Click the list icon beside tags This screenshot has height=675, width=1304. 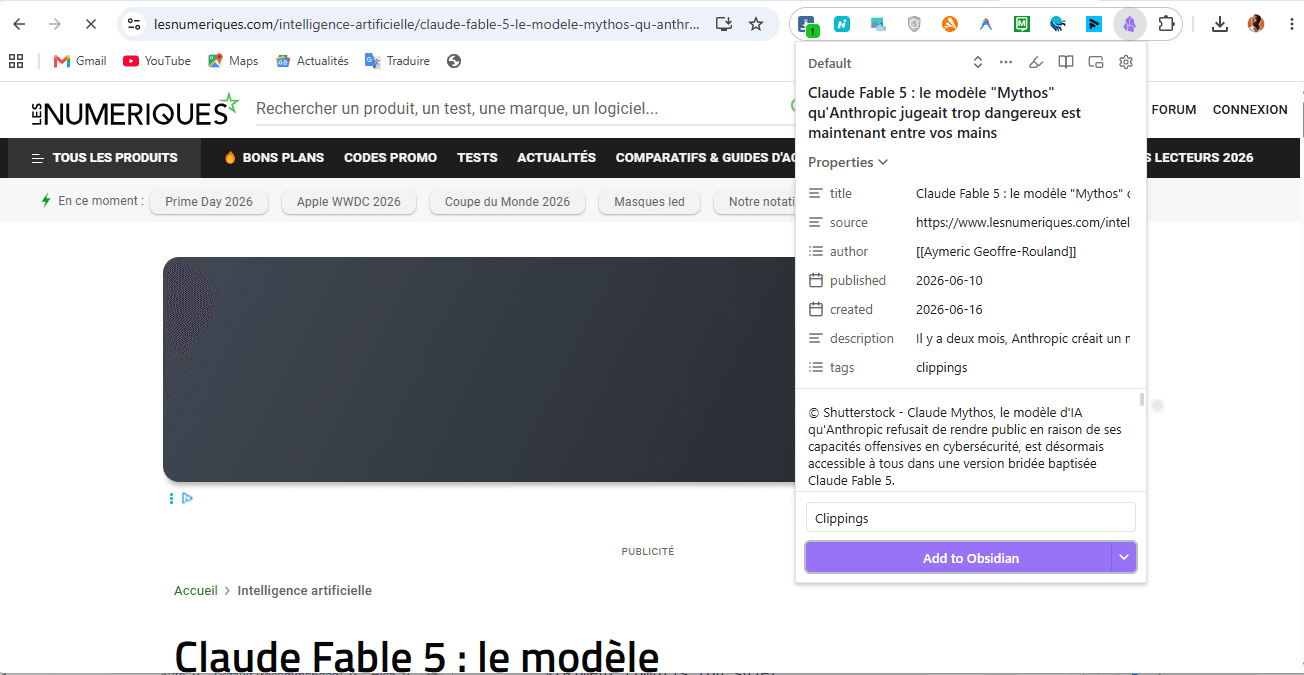pyautogui.click(x=816, y=367)
